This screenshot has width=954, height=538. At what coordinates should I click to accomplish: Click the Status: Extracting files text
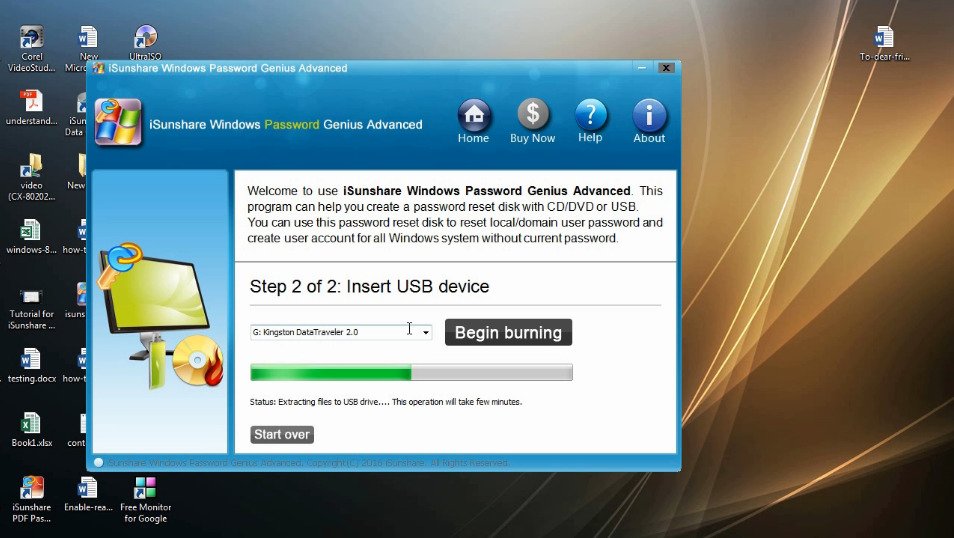coord(386,402)
